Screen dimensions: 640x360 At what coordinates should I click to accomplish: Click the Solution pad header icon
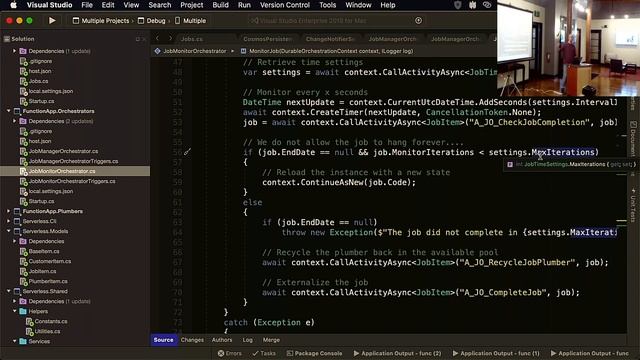tap(7, 39)
